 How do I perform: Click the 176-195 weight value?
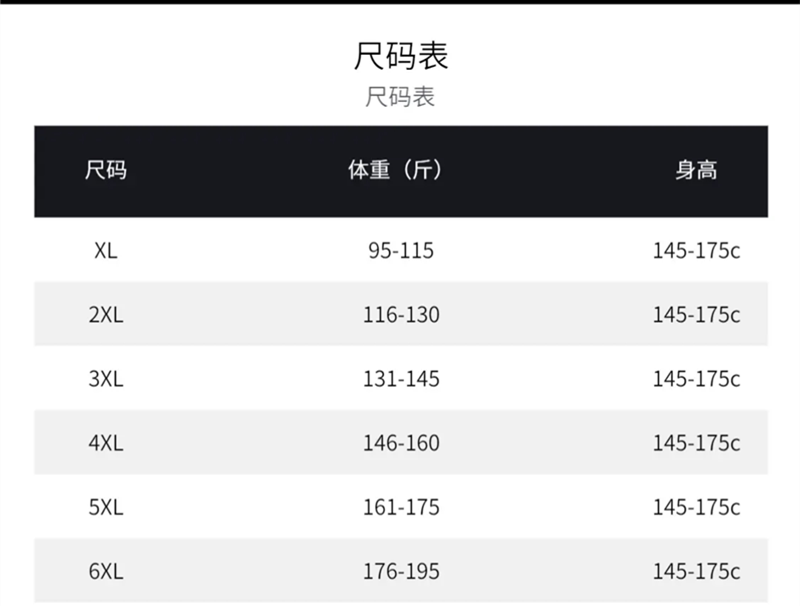tap(401, 571)
